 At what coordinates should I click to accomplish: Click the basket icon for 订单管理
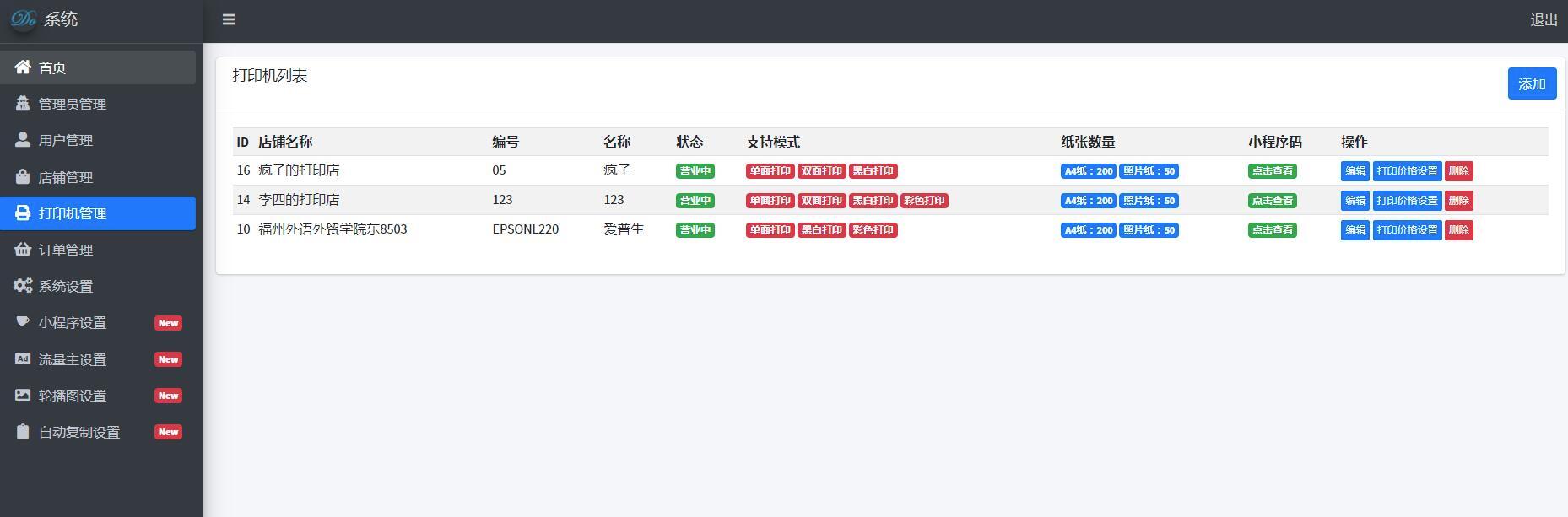23,250
